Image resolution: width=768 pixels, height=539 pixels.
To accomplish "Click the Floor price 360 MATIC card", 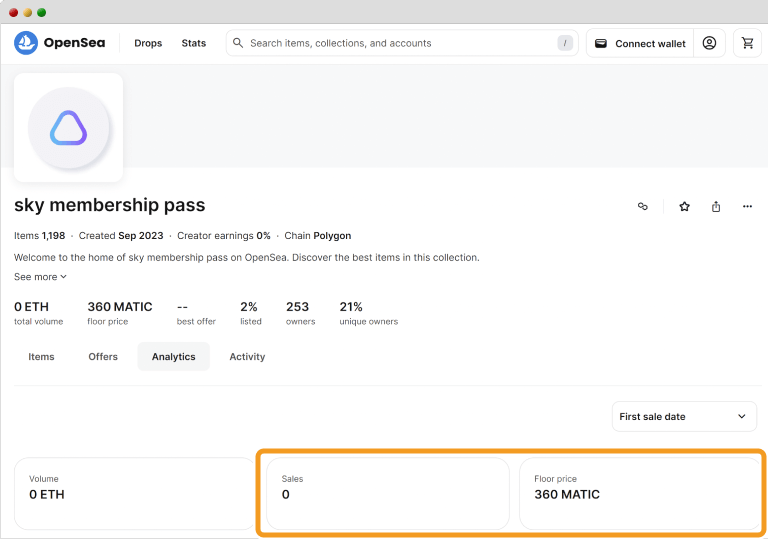I will coord(639,493).
